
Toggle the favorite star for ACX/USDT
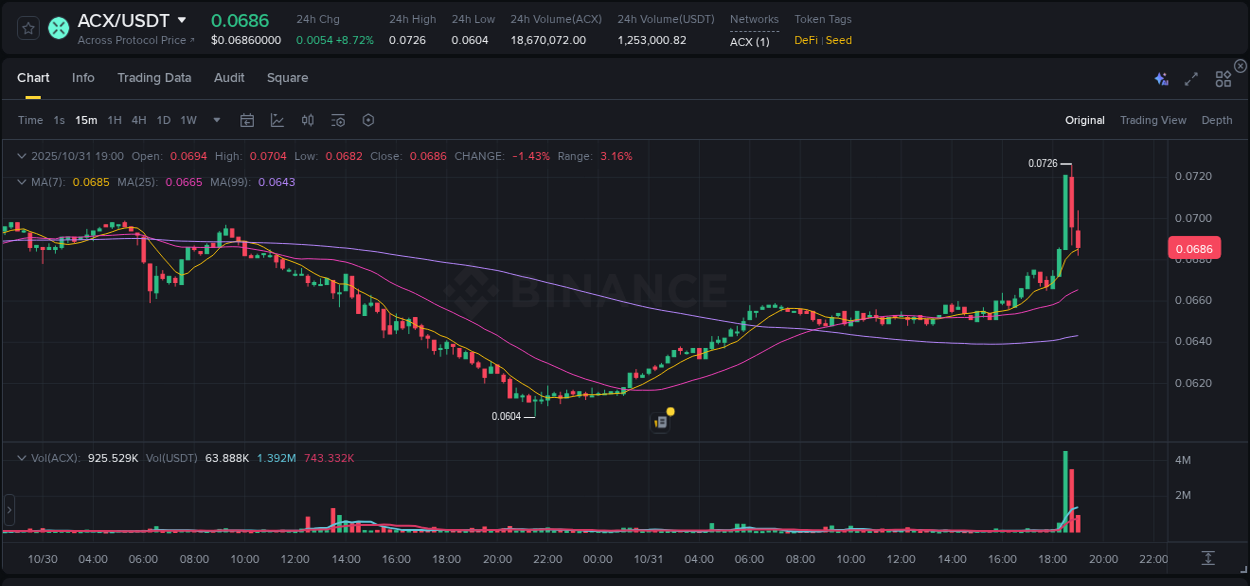[x=27, y=29]
